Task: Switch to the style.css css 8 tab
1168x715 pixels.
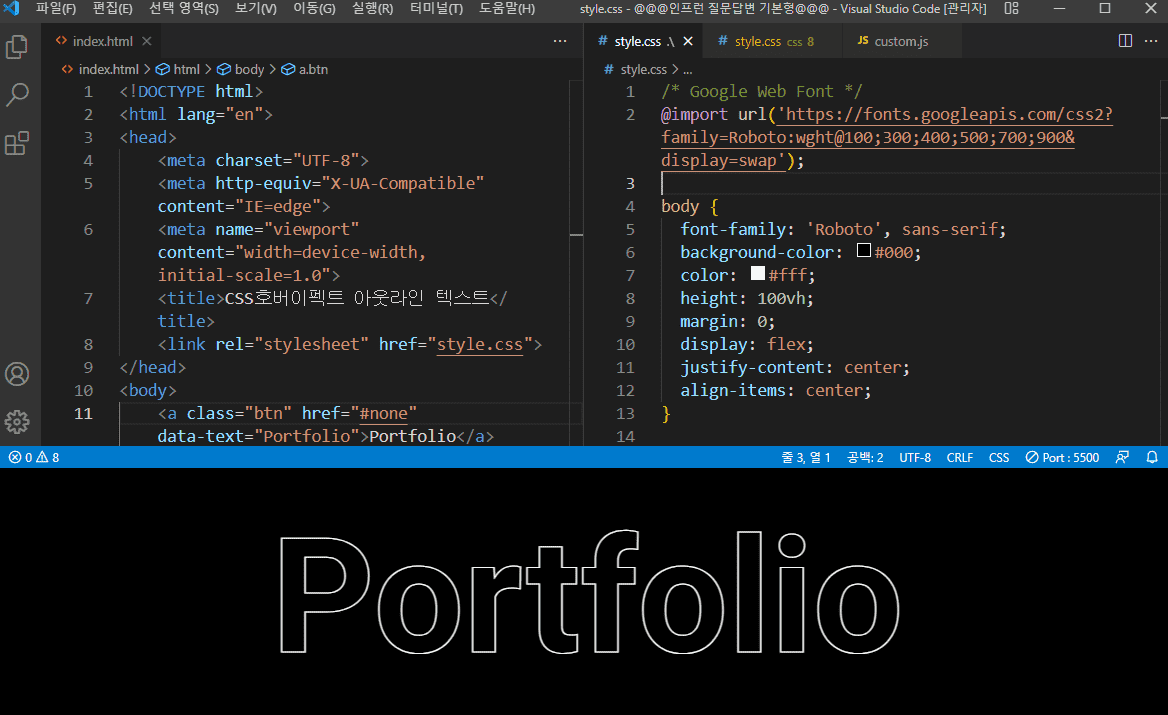Action: click(x=773, y=41)
